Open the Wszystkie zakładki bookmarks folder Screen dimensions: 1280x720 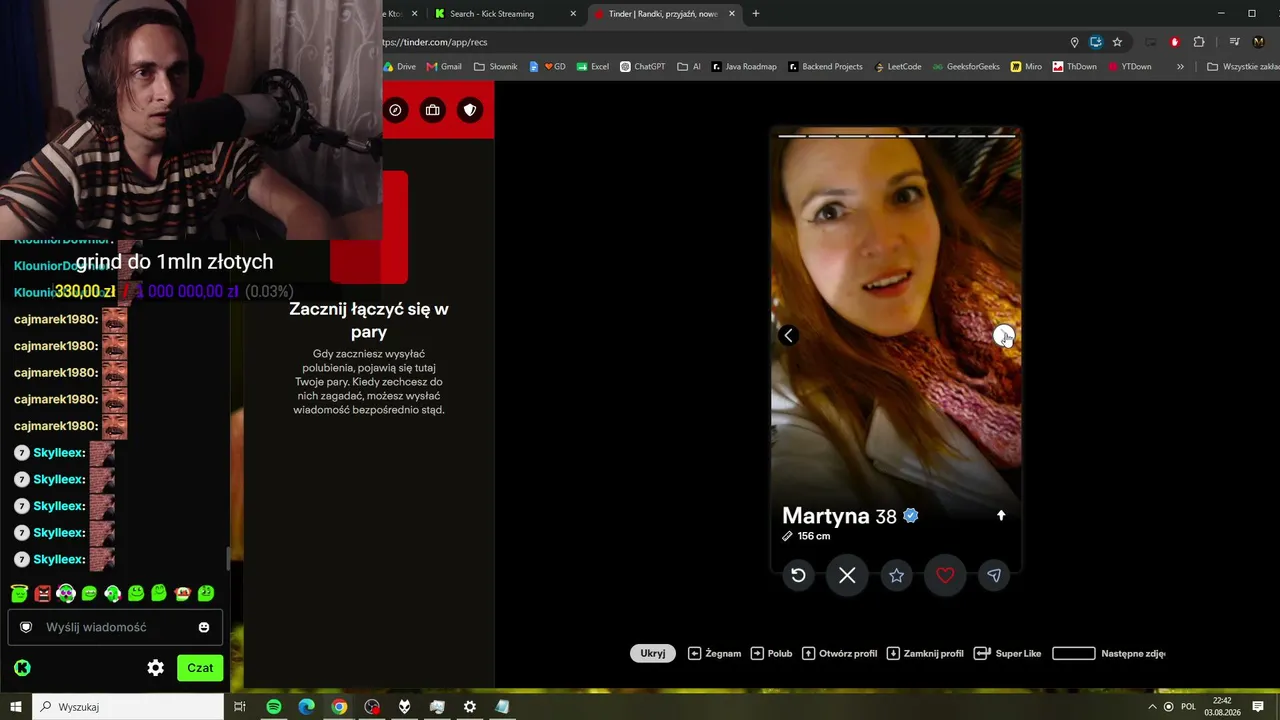(1243, 67)
